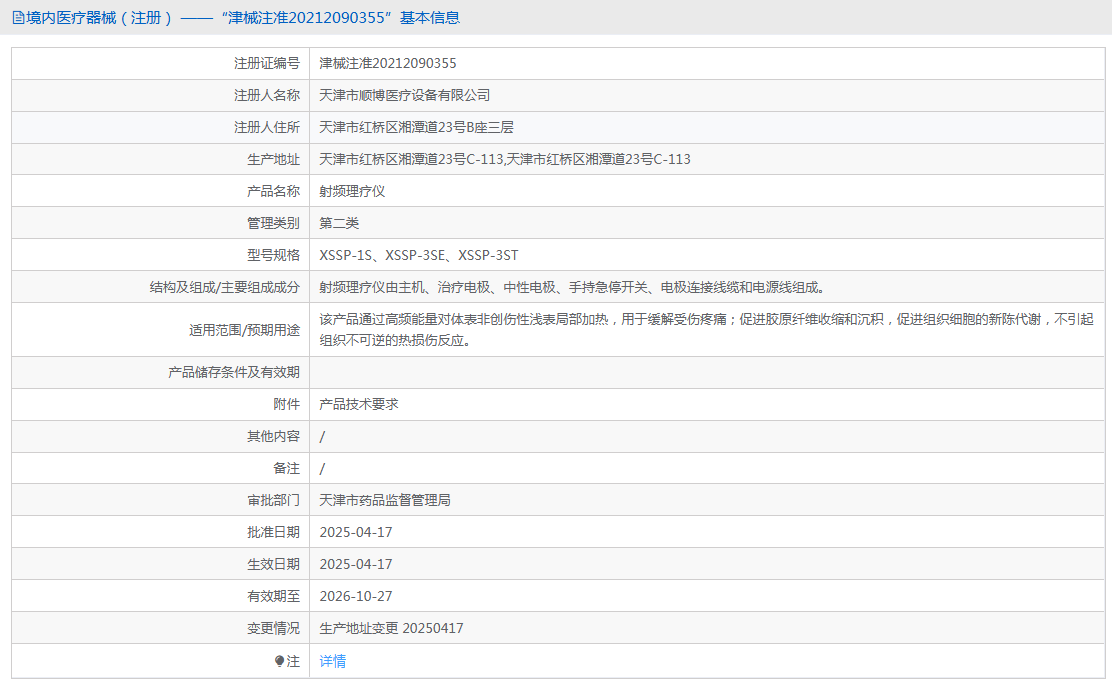
Task: Click the 管理类别 label
Action: 273,223
